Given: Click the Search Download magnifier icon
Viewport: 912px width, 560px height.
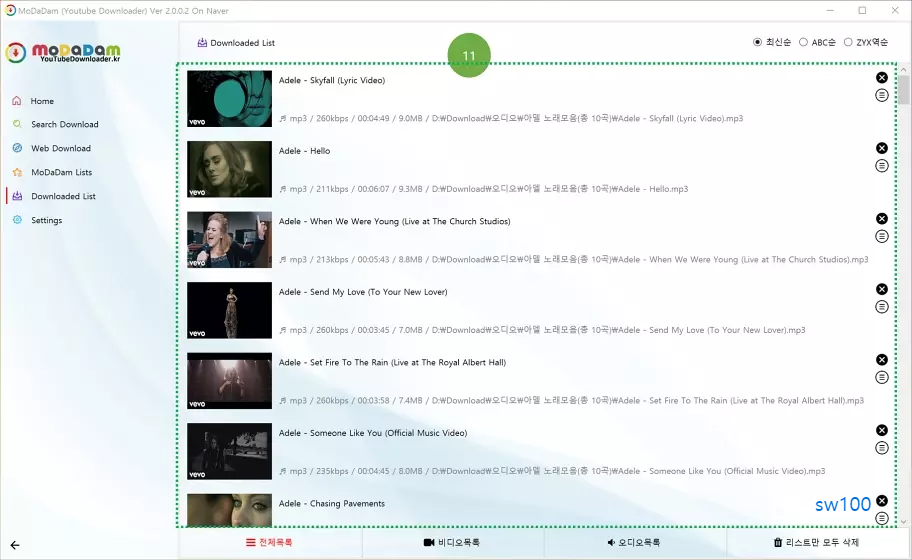Looking at the screenshot, I should 17,124.
